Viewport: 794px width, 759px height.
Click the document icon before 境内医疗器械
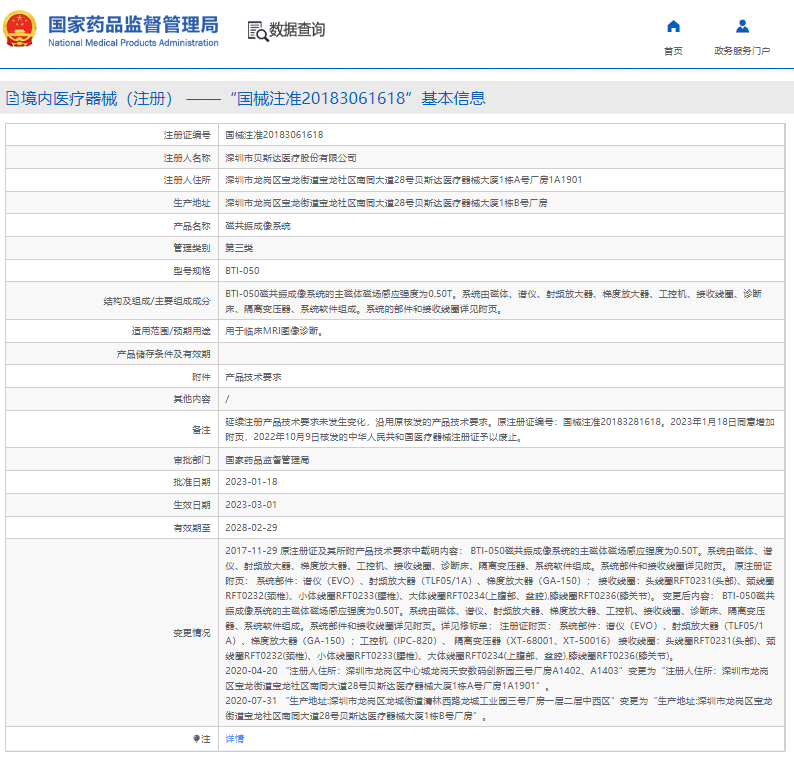pos(12,98)
